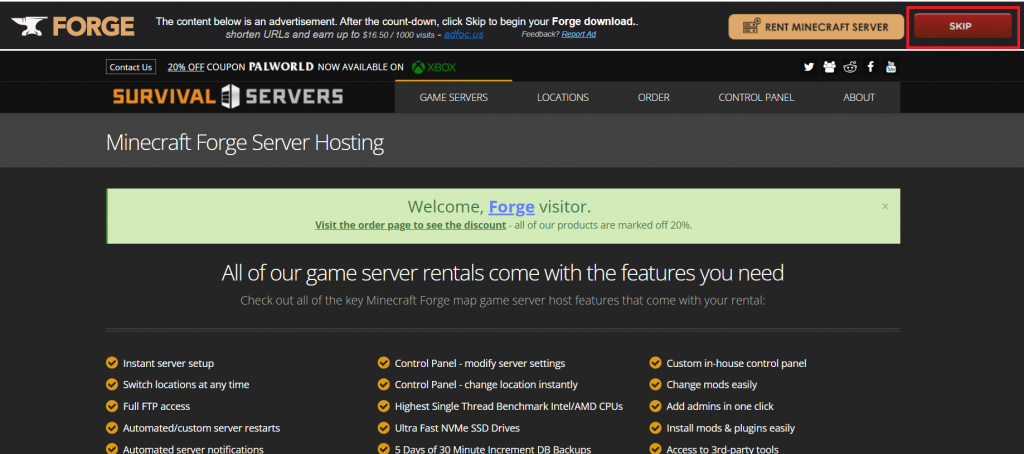Open the Facebook page icon

(871, 67)
